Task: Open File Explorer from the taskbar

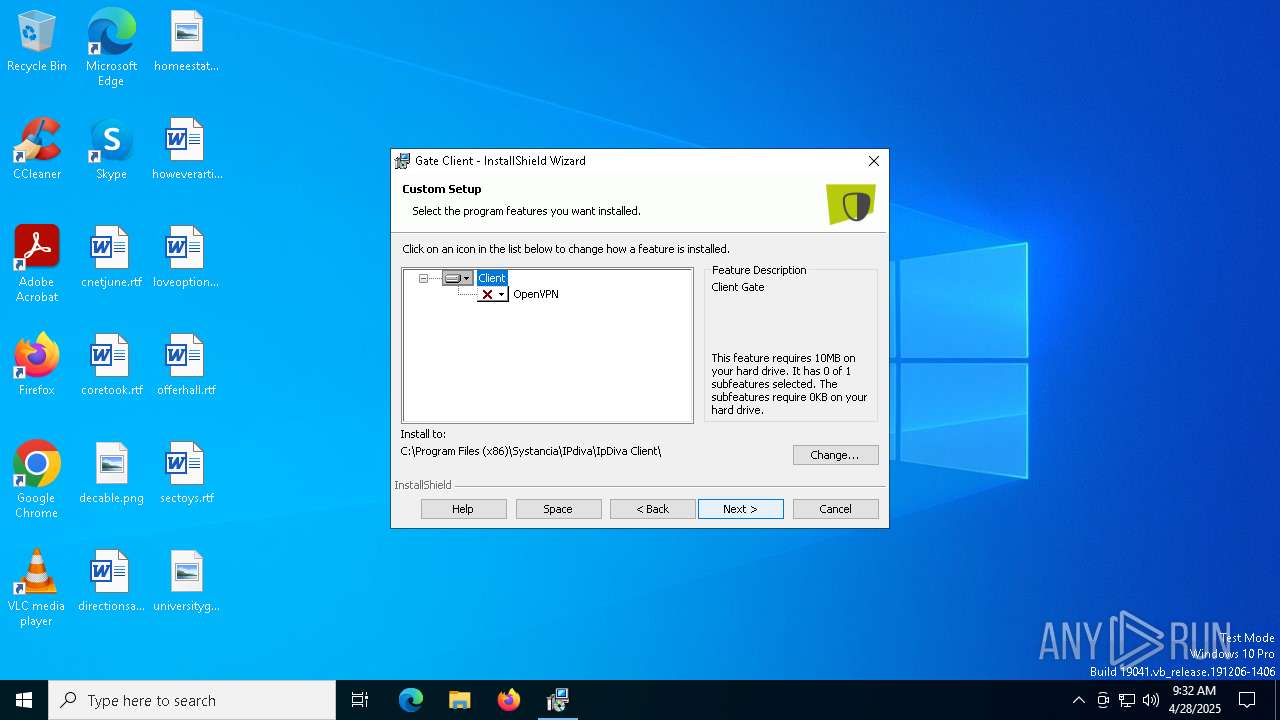Action: coord(459,700)
